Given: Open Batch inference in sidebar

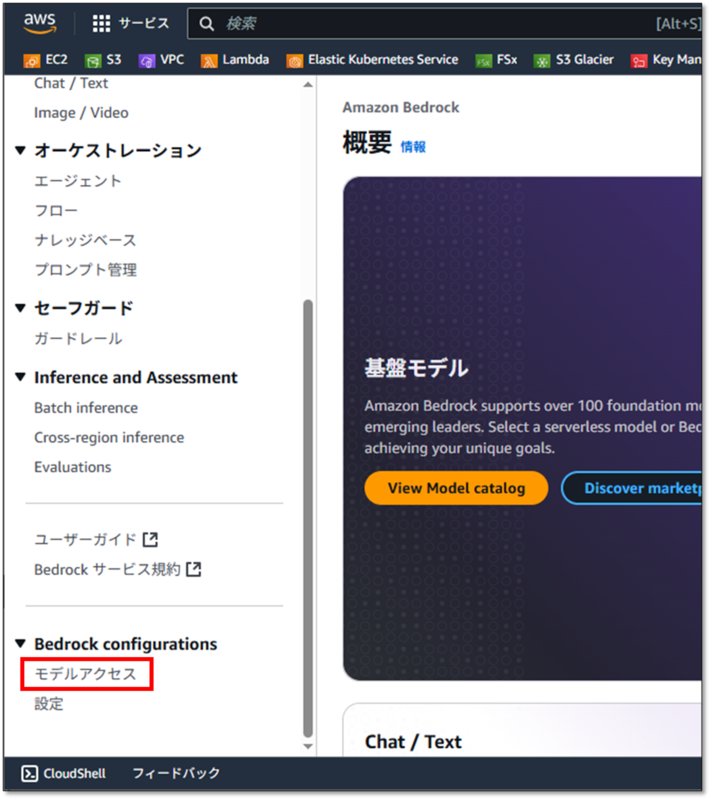Looking at the screenshot, I should pyautogui.click(x=86, y=408).
